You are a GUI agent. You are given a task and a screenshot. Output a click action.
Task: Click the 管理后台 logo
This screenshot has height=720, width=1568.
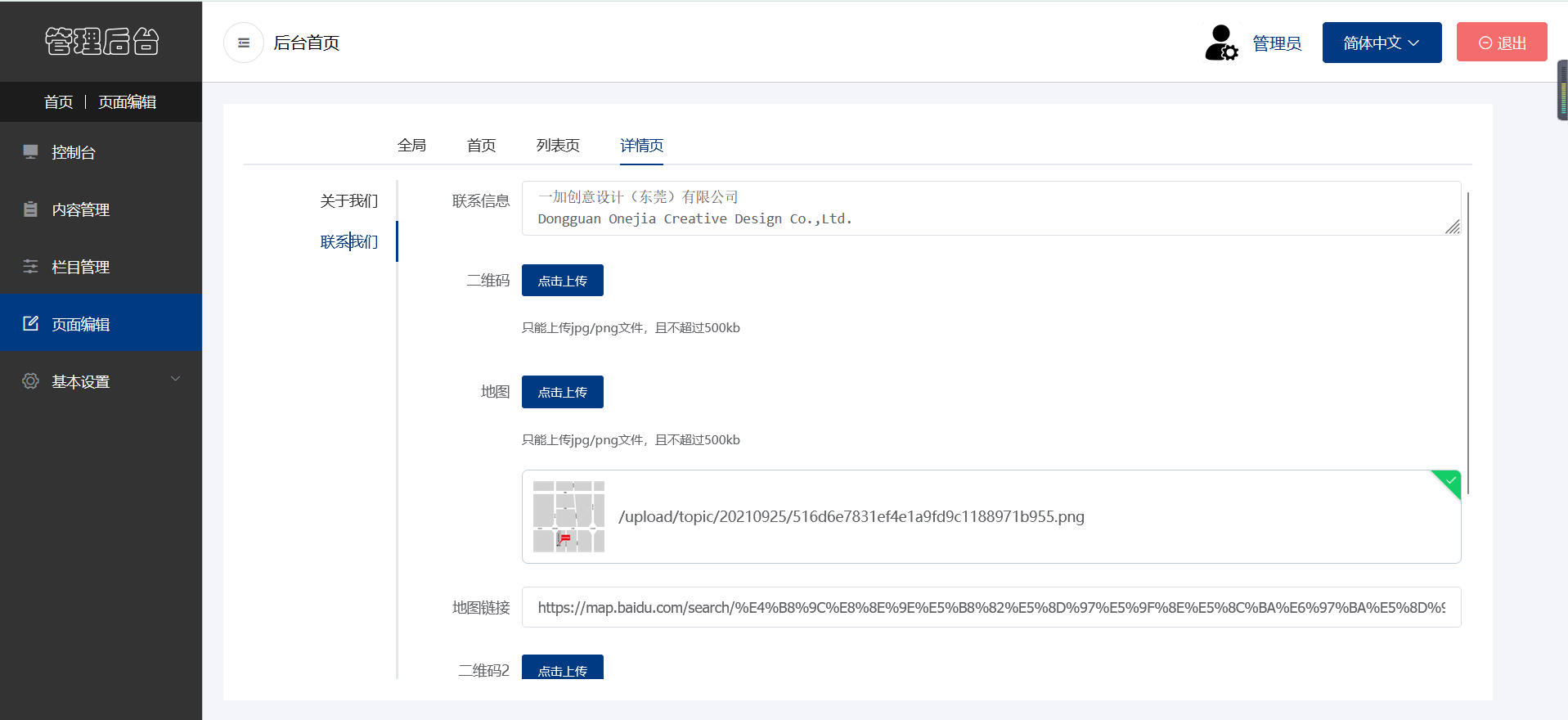[101, 41]
